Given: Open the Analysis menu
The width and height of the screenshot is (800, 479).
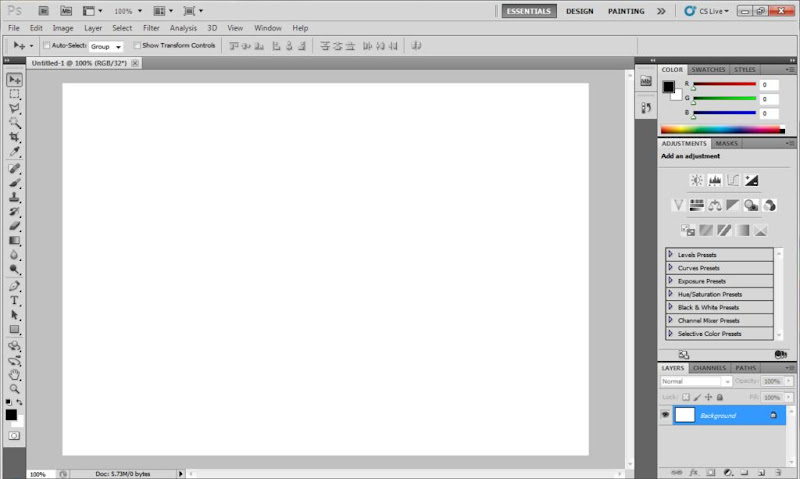Looking at the screenshot, I should [x=183, y=28].
